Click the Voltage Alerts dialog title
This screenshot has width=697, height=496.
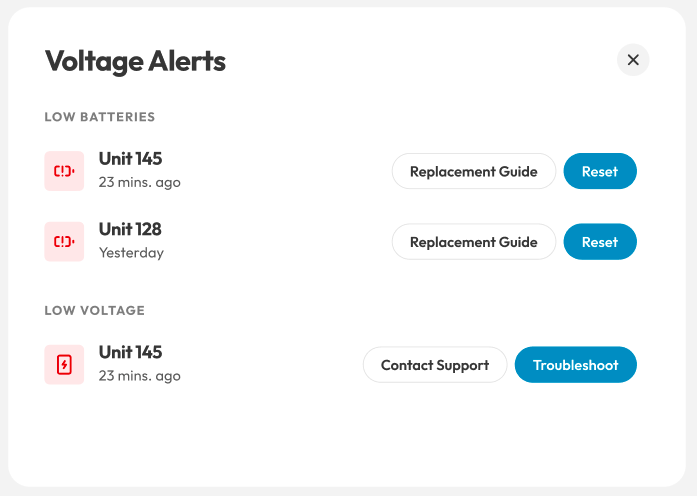(135, 61)
